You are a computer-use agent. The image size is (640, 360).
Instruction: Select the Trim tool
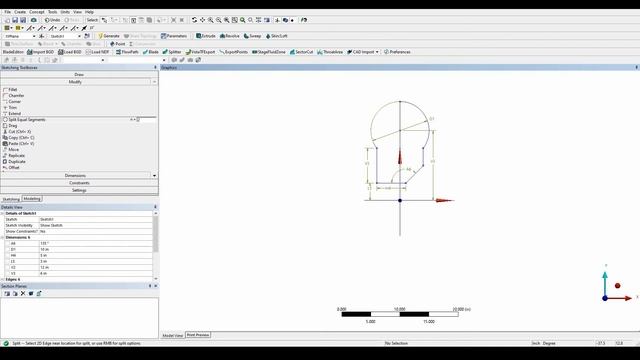point(10,107)
